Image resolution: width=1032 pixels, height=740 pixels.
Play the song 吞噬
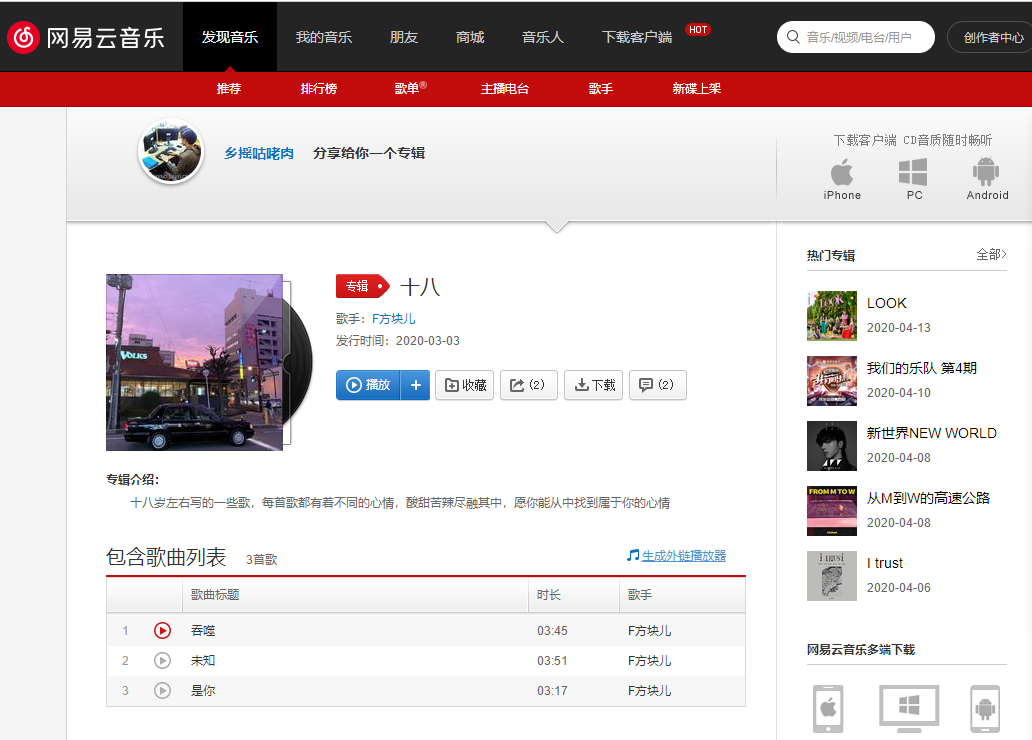(x=162, y=630)
